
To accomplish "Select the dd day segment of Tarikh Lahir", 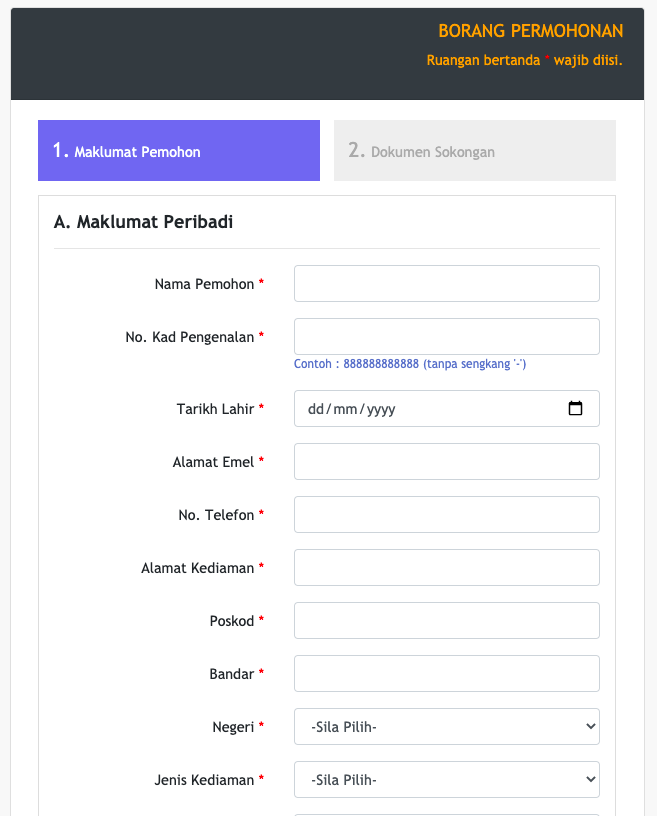I will tap(317, 409).
